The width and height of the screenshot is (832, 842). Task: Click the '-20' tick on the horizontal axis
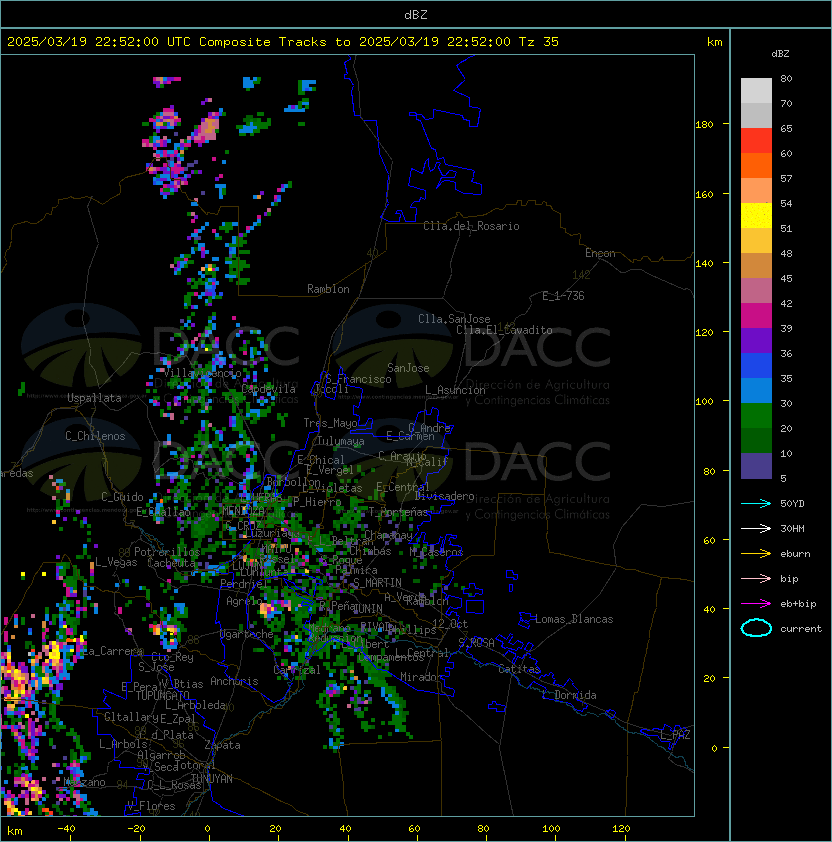(x=136, y=829)
